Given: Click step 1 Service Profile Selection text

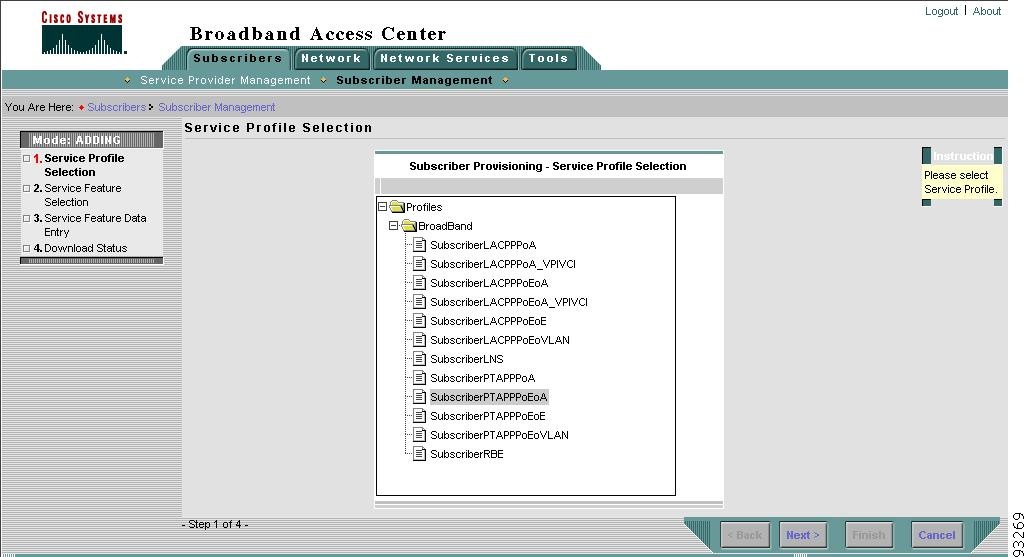Looking at the screenshot, I should (84, 165).
